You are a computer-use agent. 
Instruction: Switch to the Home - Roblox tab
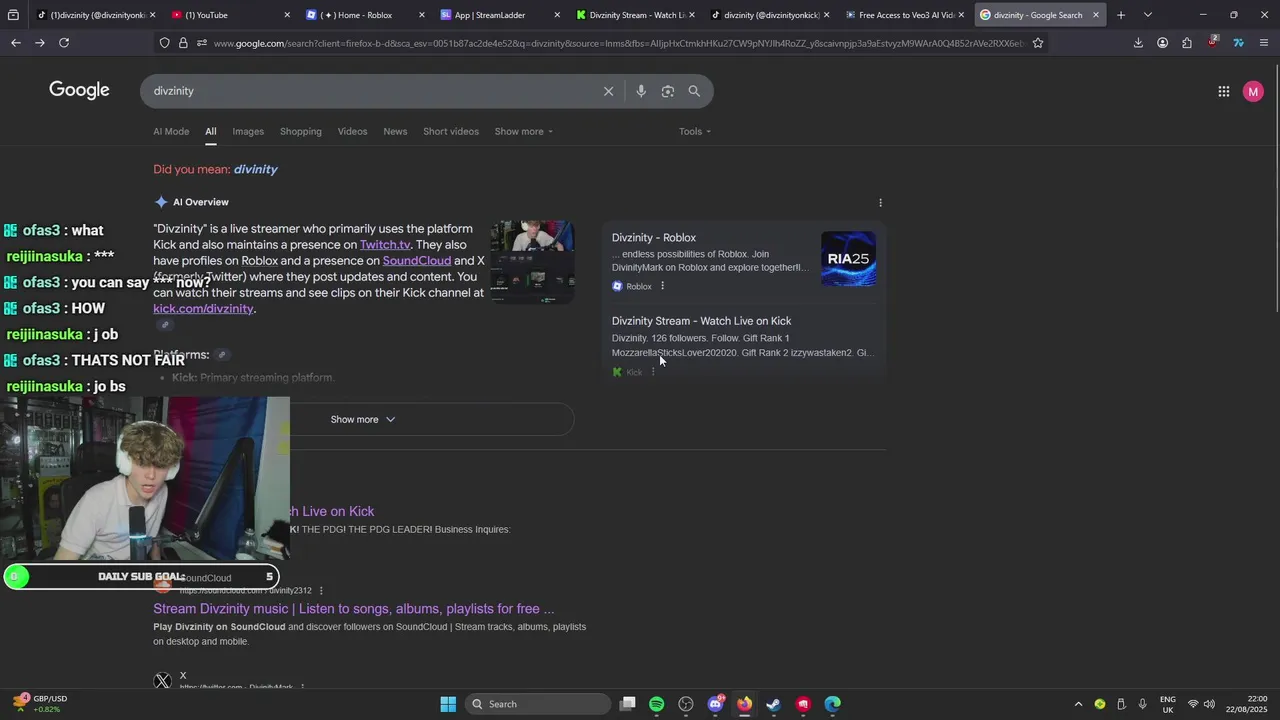(x=364, y=15)
